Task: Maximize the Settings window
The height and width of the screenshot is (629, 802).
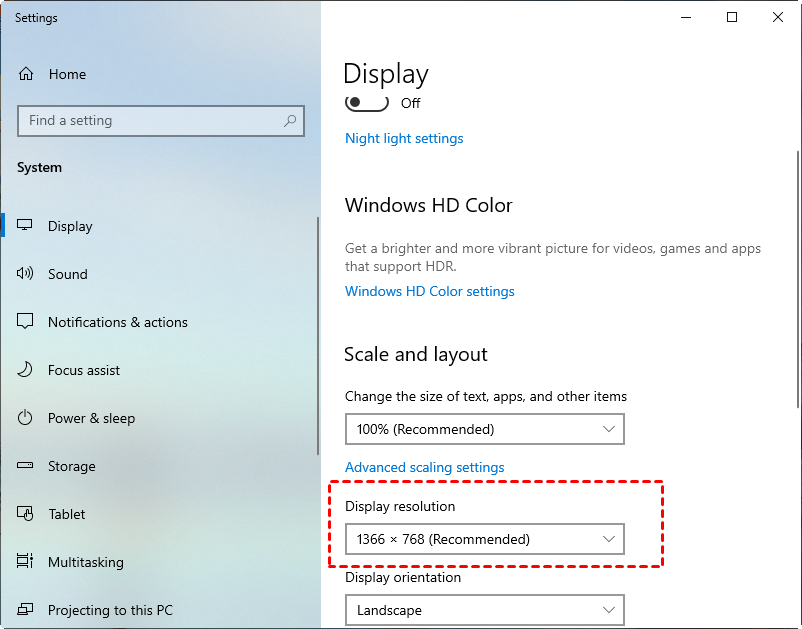Action: coord(732,17)
